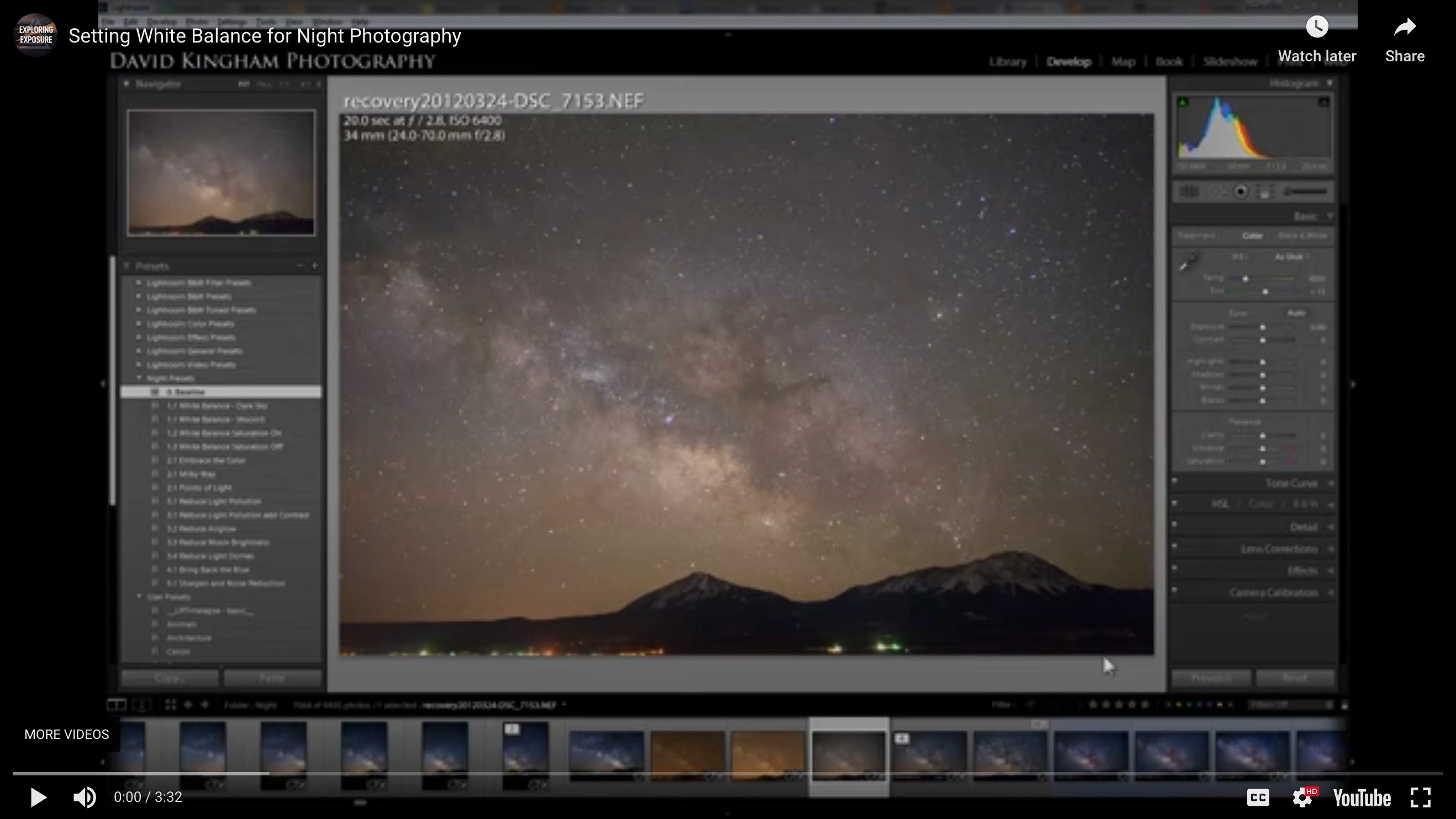
Task: Expand the Camera Calibration panel
Action: click(1330, 593)
